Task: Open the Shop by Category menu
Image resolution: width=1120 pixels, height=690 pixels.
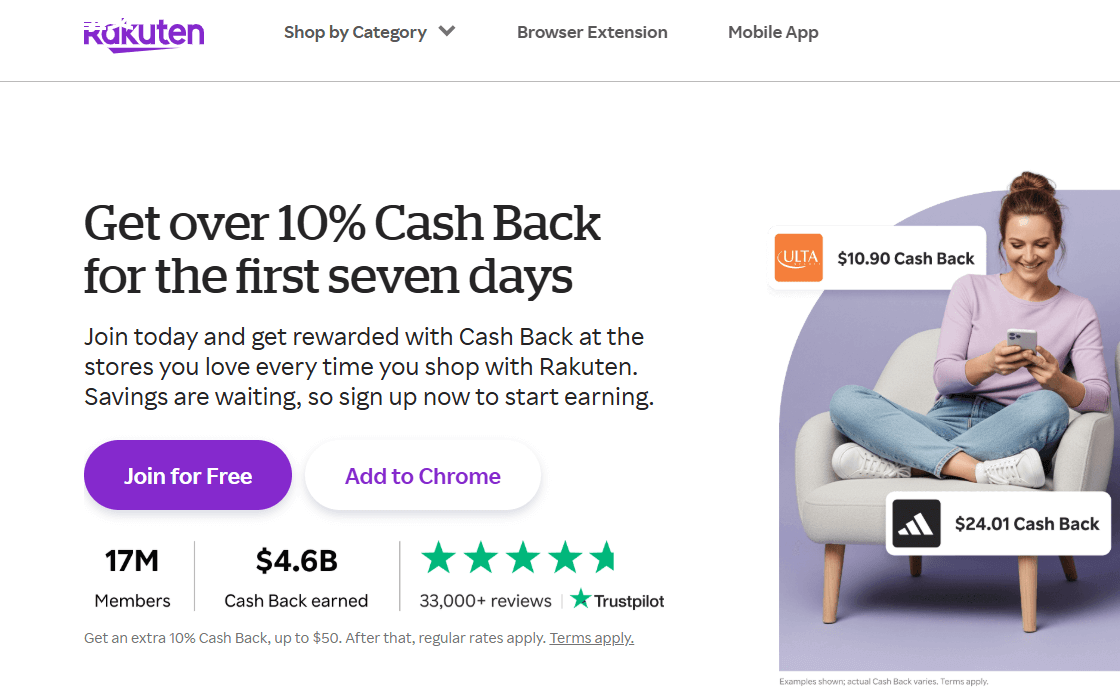Action: 355,32
